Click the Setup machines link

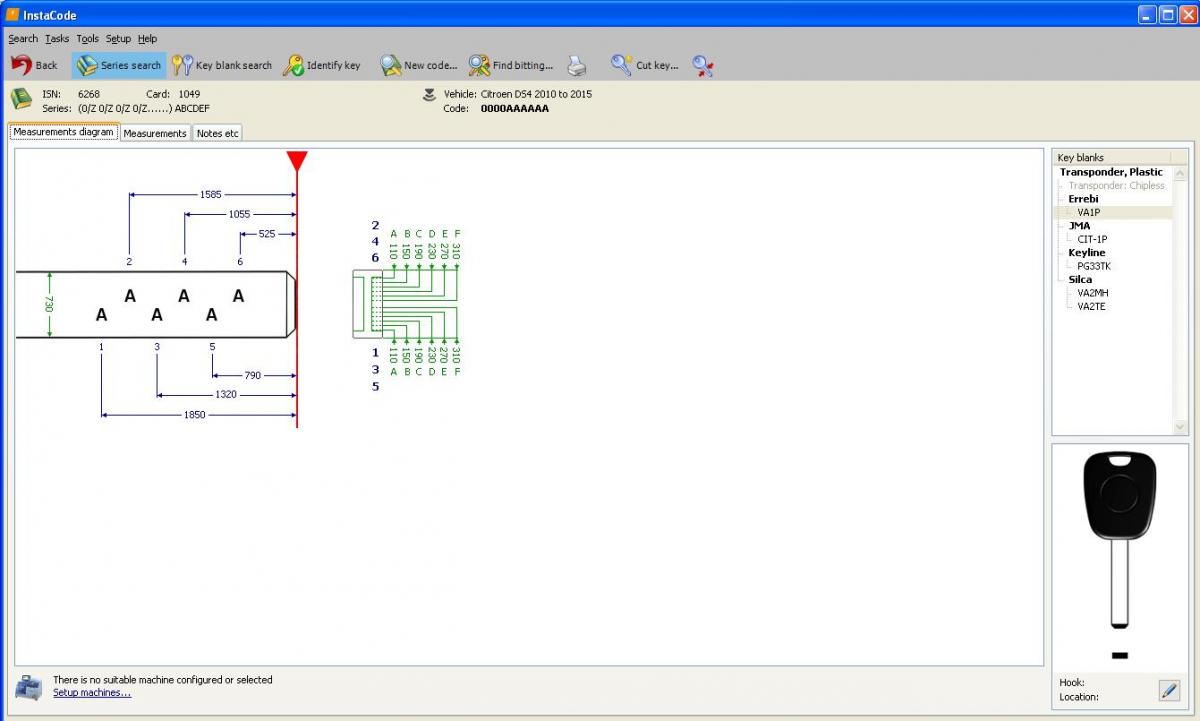[x=92, y=692]
